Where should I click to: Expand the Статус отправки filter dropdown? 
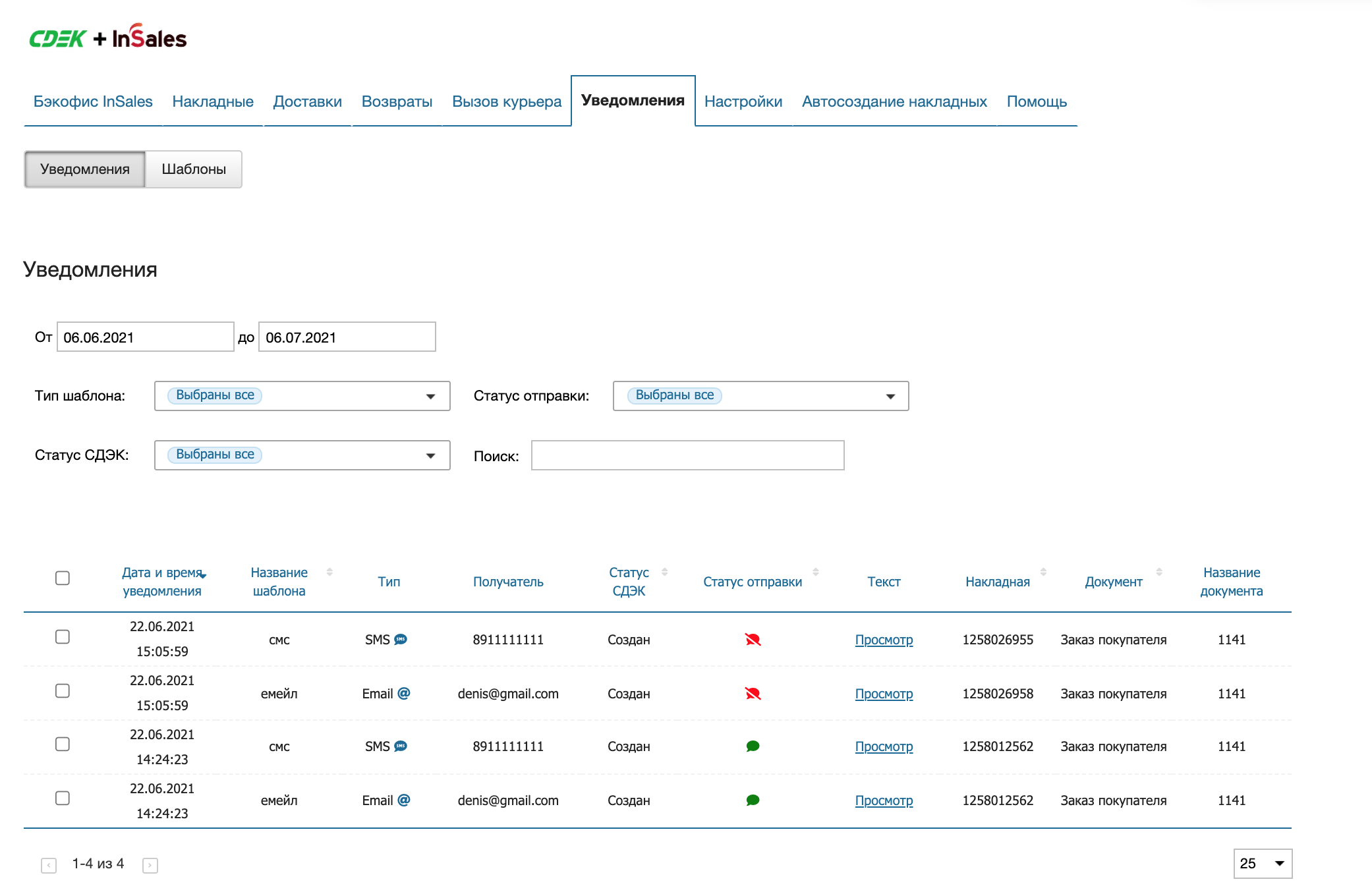coord(760,396)
